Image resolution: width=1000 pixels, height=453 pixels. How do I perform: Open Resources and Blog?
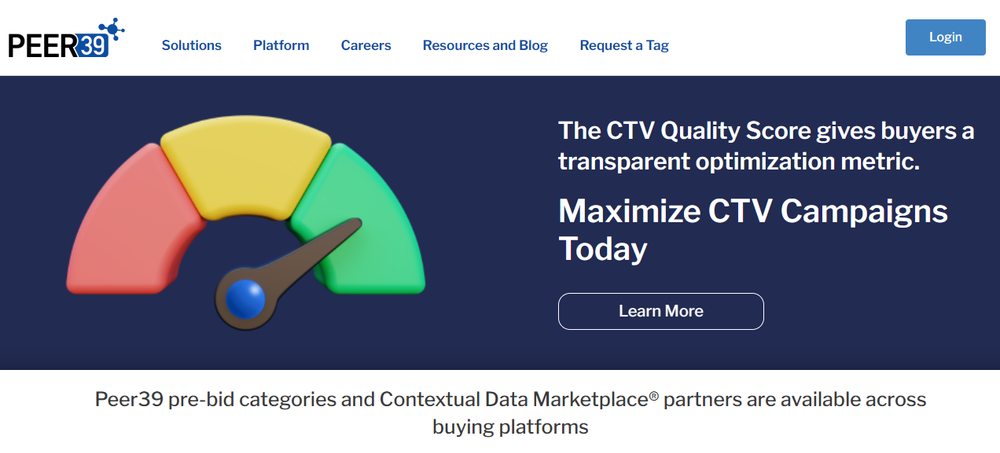click(x=485, y=45)
